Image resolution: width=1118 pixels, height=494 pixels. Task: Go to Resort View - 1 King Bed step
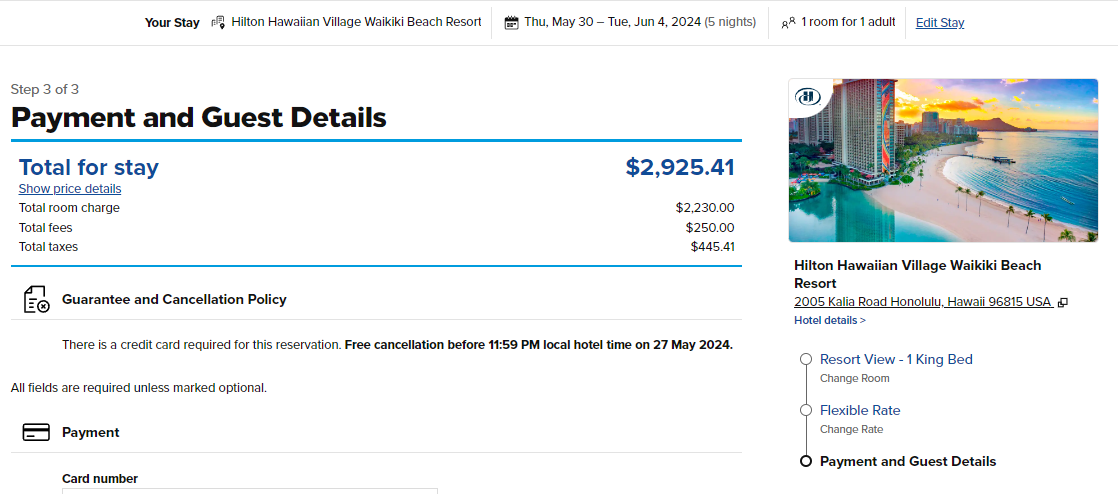pos(896,359)
